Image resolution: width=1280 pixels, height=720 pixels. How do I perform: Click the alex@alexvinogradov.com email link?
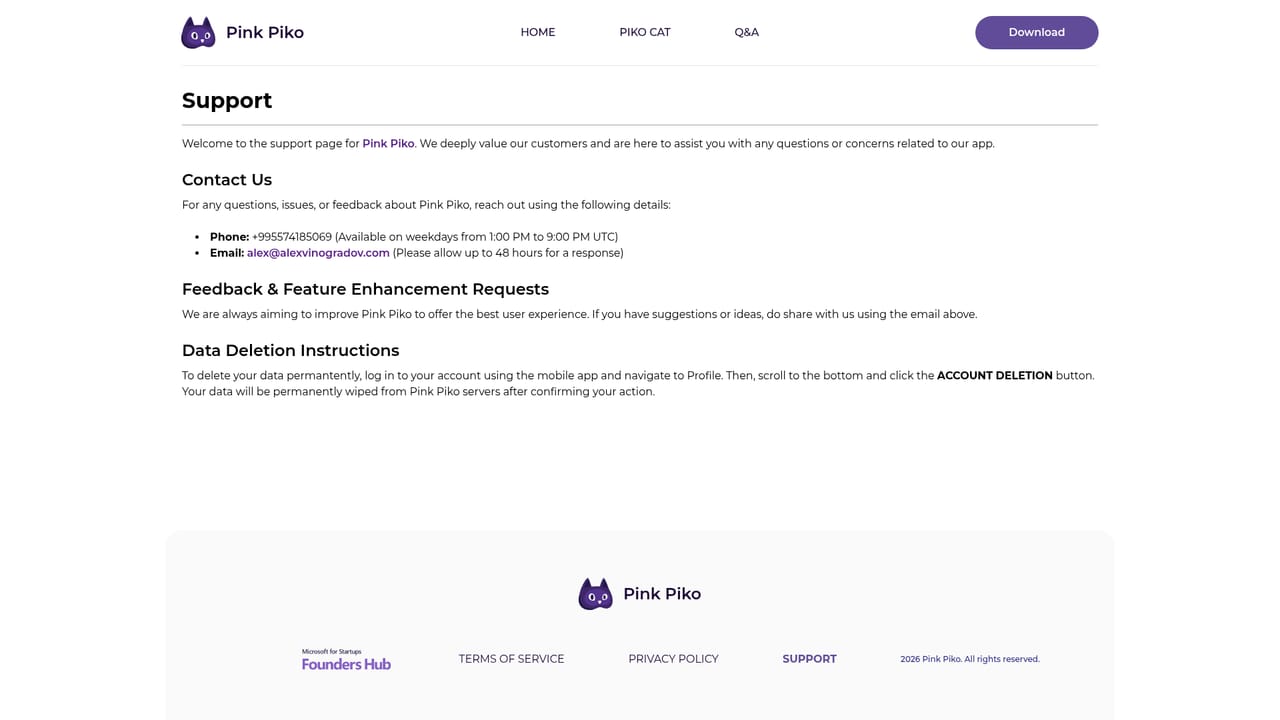[x=318, y=253]
